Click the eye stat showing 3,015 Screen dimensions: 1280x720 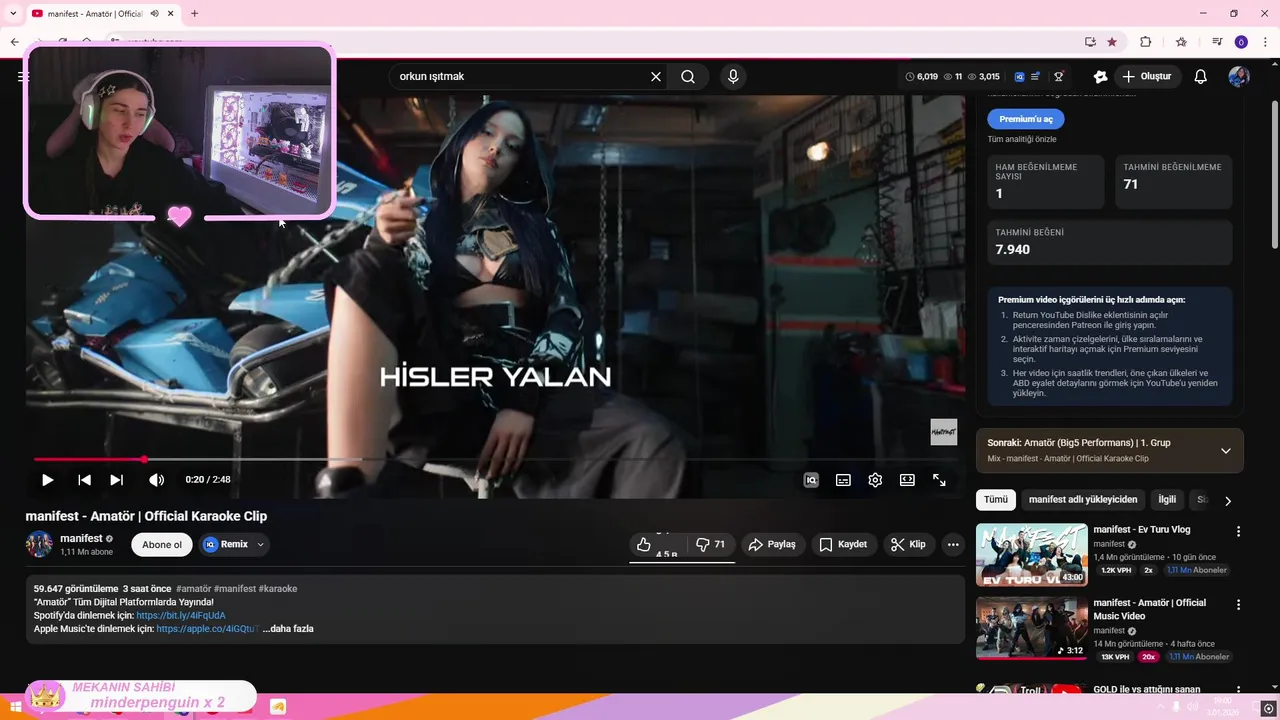[983, 76]
